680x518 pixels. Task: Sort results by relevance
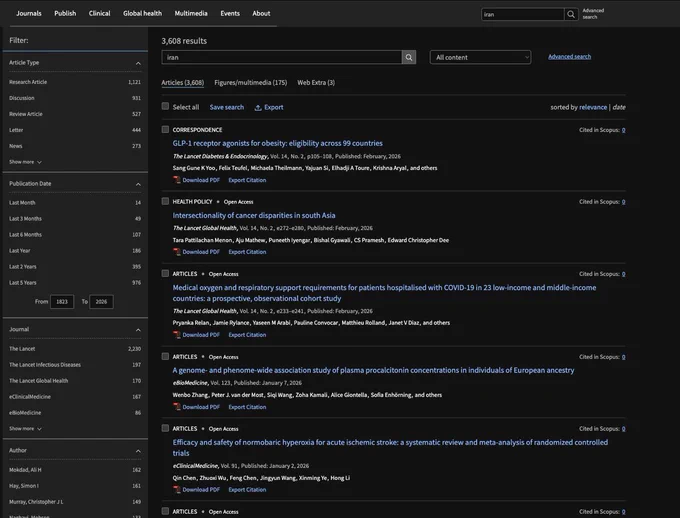click(x=593, y=107)
